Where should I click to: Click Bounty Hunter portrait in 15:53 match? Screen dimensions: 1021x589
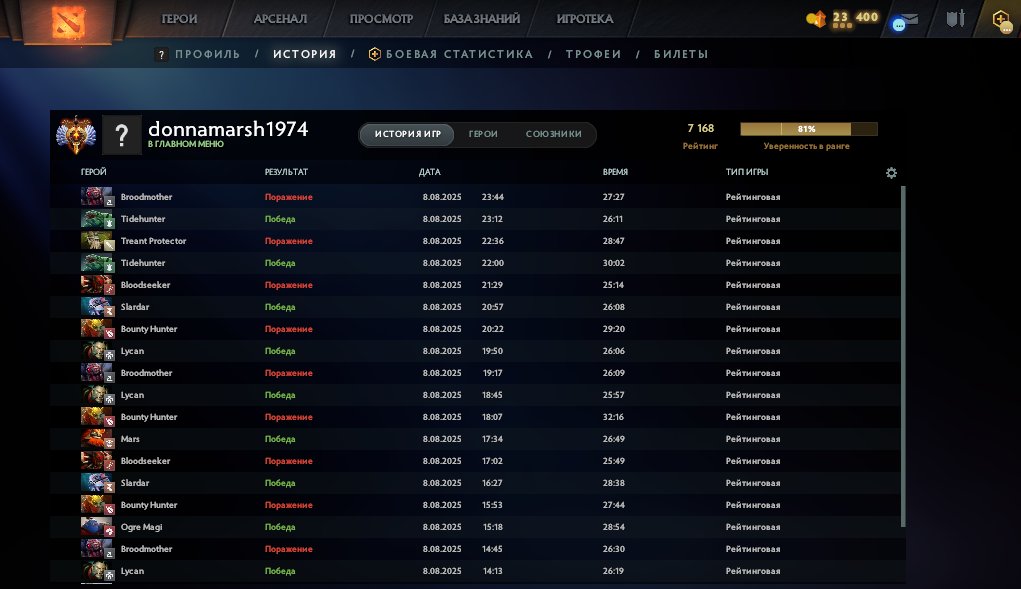[97, 505]
